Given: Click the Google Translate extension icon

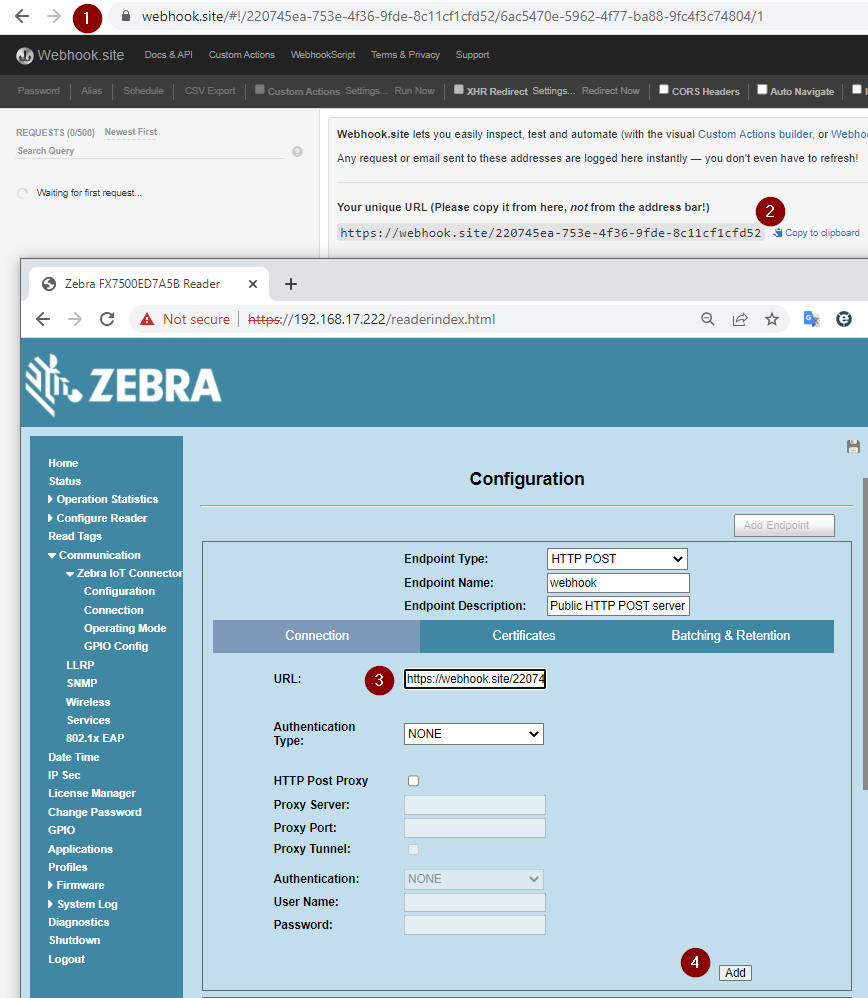Looking at the screenshot, I should (x=811, y=319).
